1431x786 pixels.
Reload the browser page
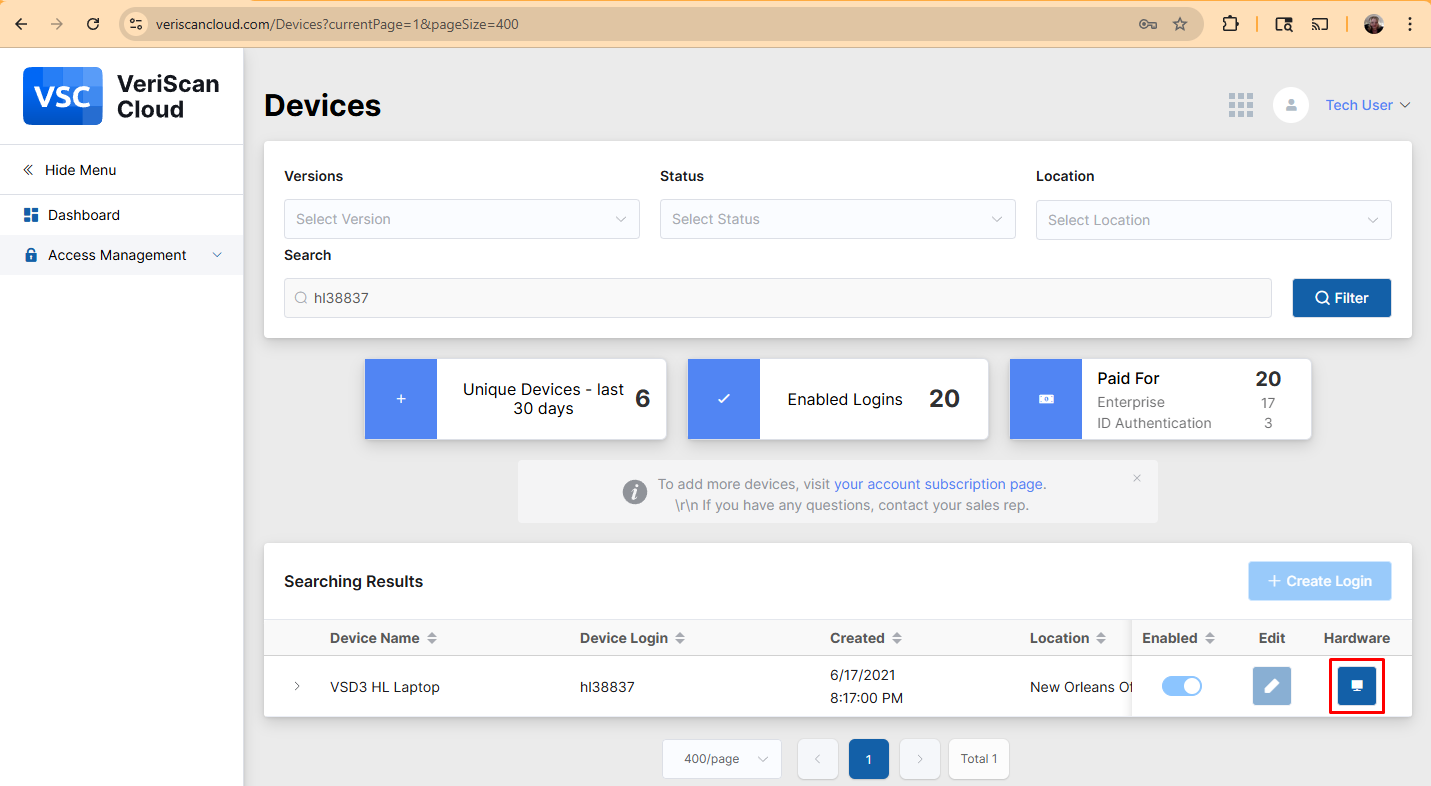click(93, 24)
